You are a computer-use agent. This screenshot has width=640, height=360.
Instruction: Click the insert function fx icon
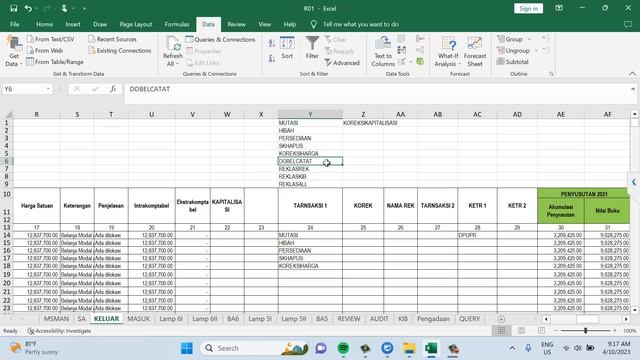click(x=113, y=89)
